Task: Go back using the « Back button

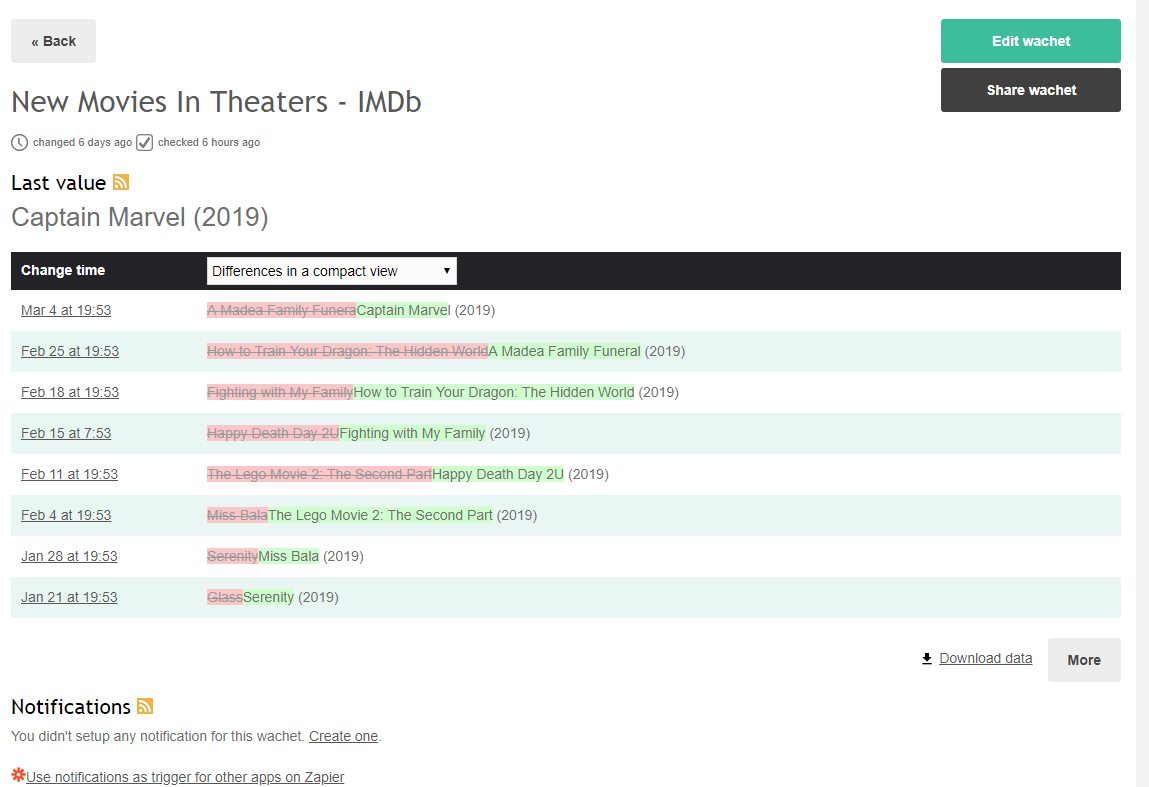Action: 53,41
